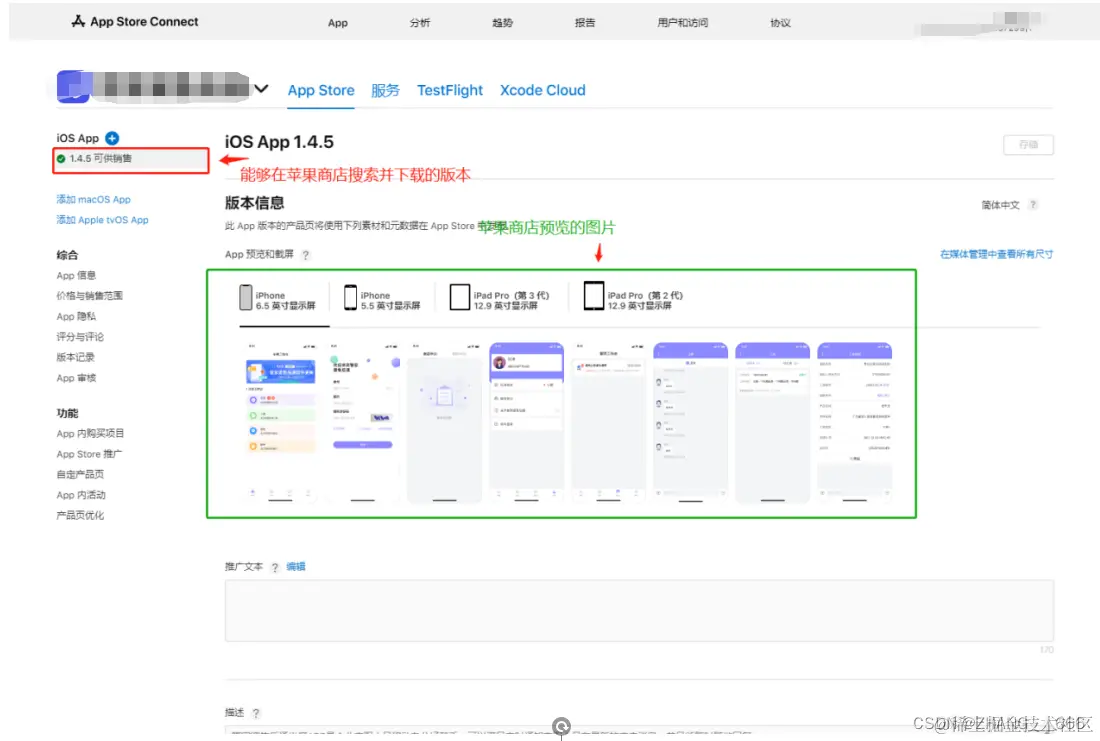1100x741 pixels.
Task: Open help icon next to 描述
Action: click(256, 713)
